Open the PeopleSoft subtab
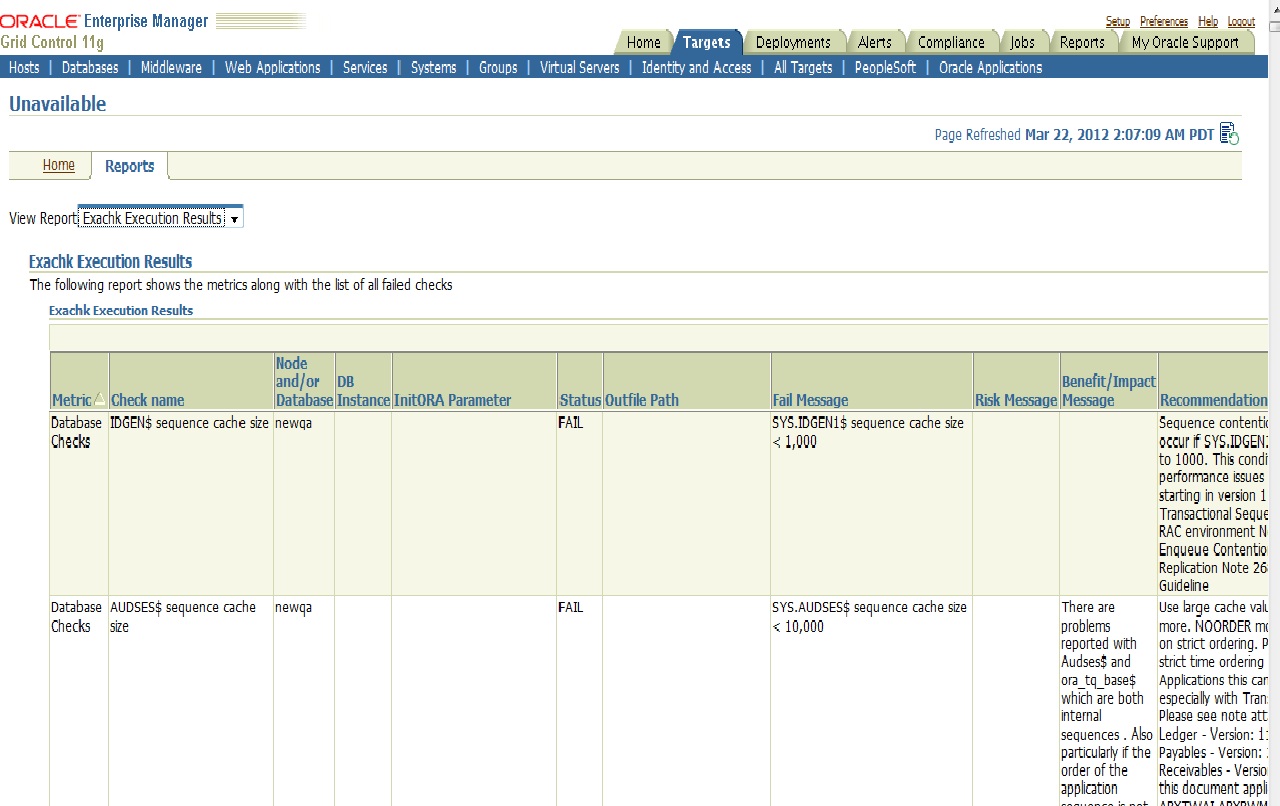This screenshot has width=1280, height=806. (x=885, y=67)
